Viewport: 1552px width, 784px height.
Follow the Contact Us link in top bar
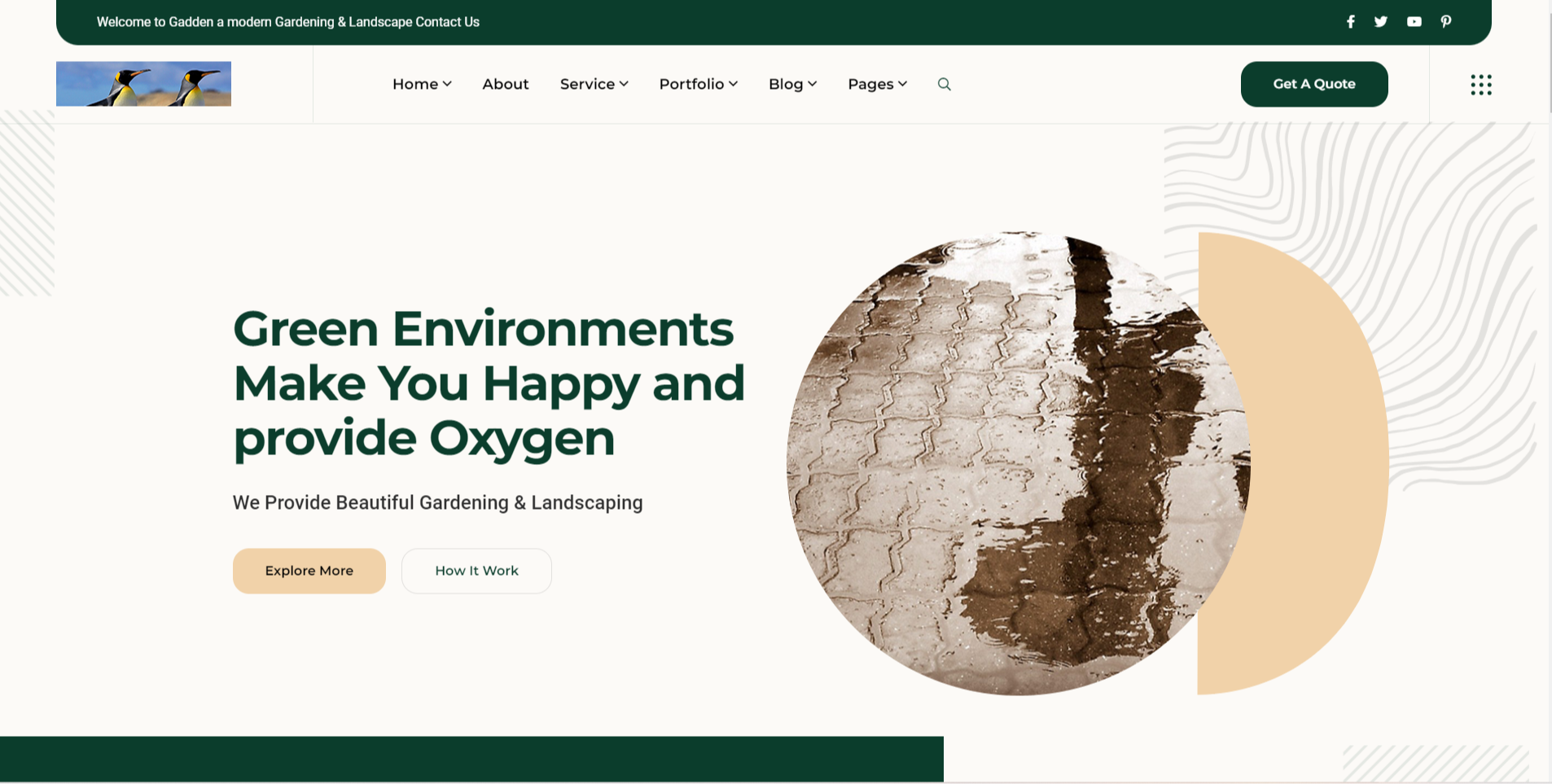pos(447,22)
